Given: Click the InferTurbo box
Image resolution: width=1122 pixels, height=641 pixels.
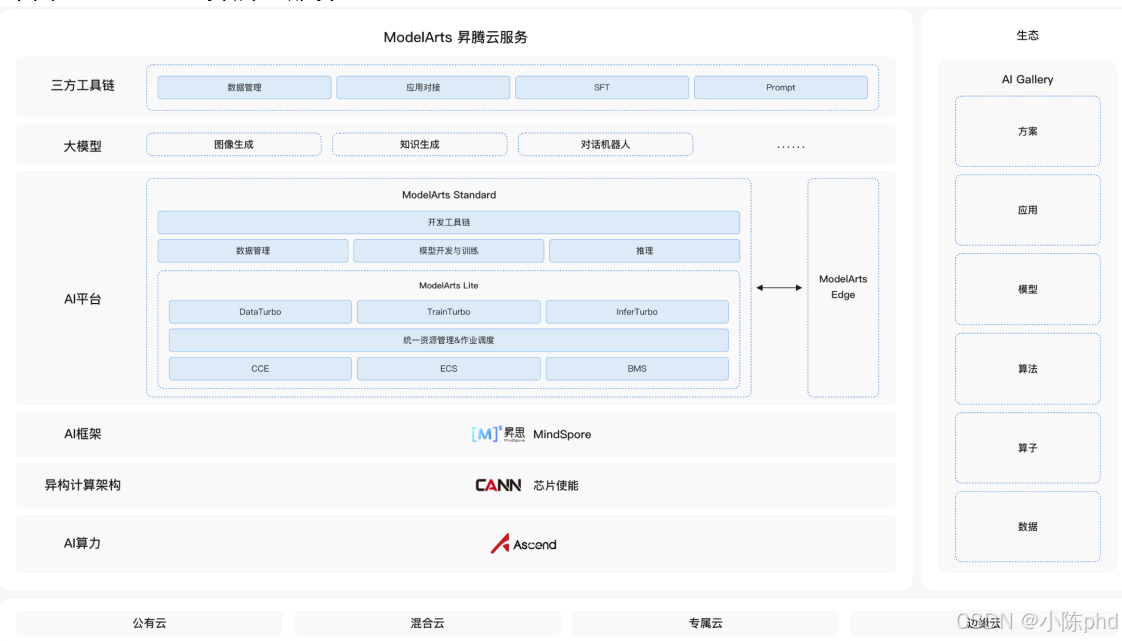Looking at the screenshot, I should pyautogui.click(x=637, y=312).
